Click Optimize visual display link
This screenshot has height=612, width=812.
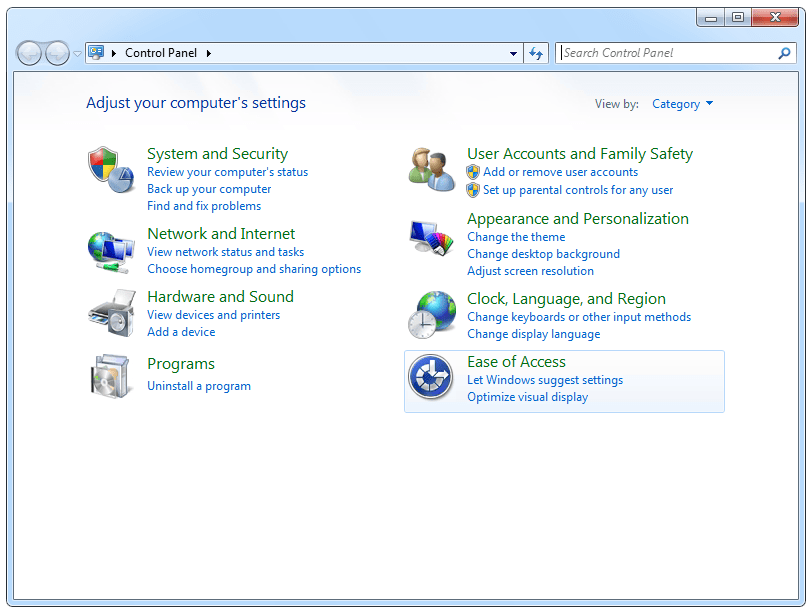[x=527, y=397]
